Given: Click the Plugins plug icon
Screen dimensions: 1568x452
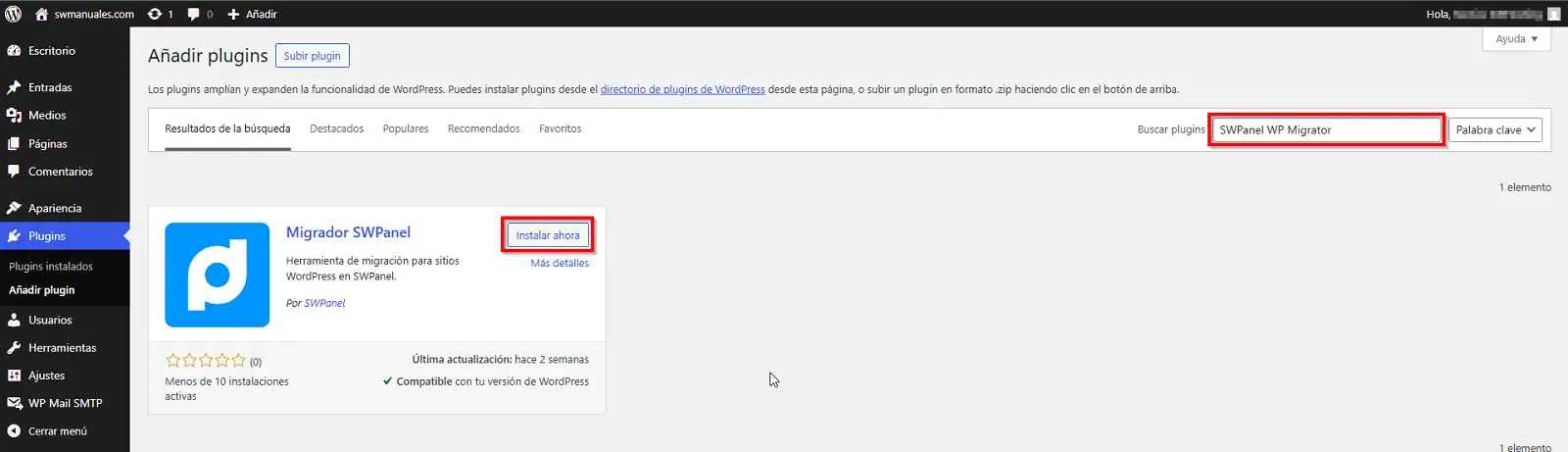Looking at the screenshot, I should tap(14, 236).
